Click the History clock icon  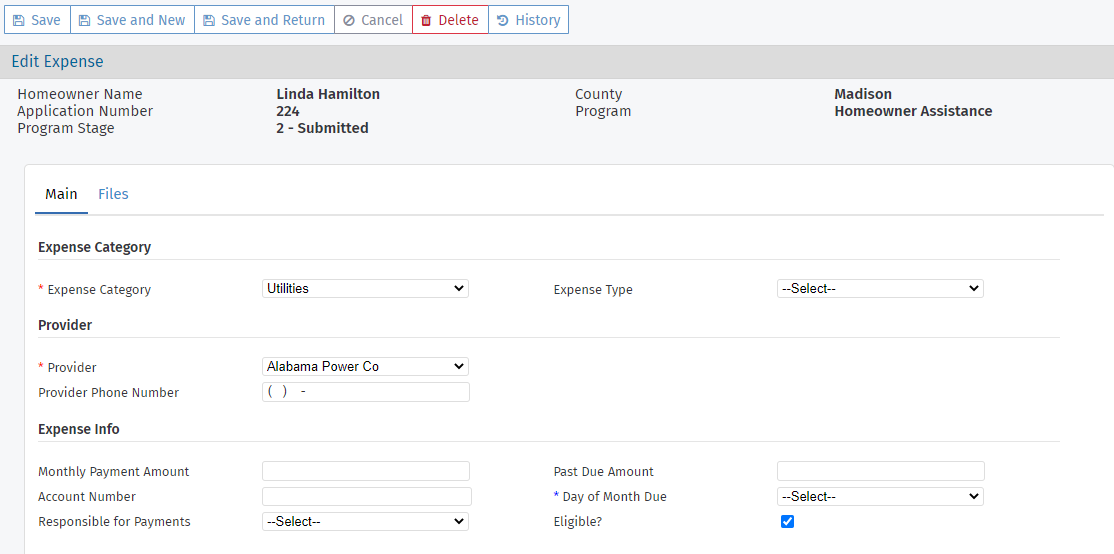click(502, 20)
